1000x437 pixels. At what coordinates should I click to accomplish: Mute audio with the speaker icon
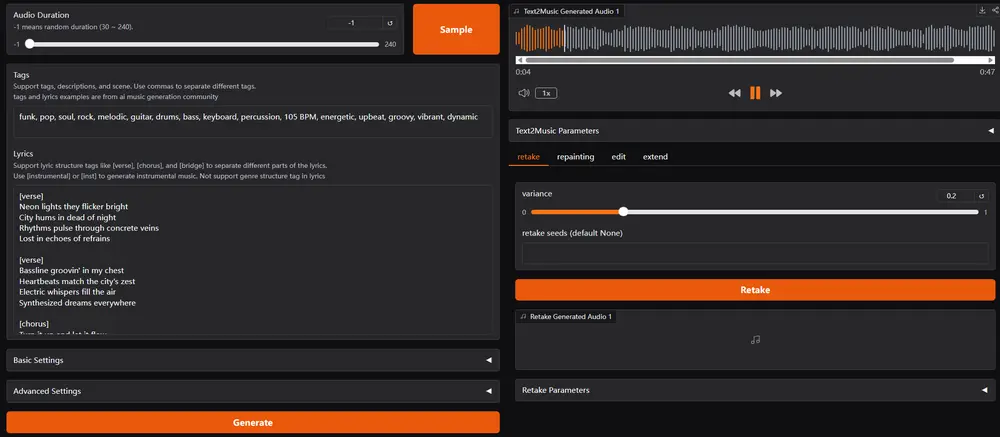click(524, 93)
